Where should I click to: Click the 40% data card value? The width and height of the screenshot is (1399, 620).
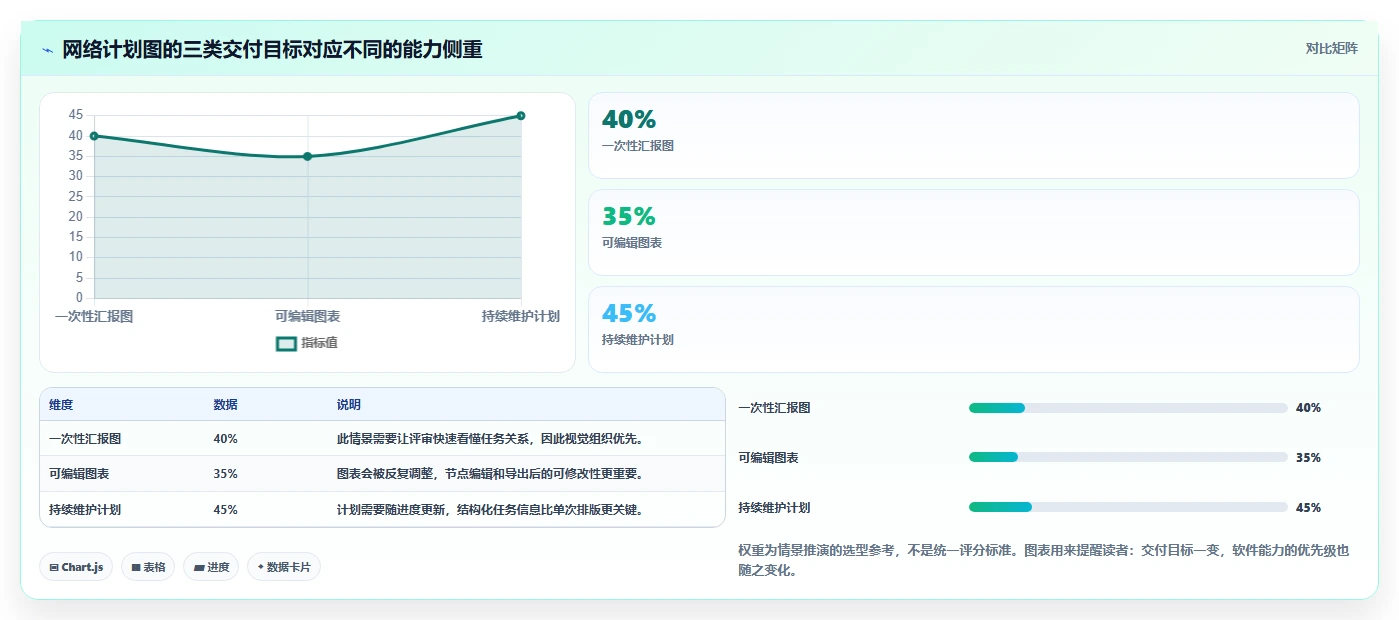tap(629, 120)
